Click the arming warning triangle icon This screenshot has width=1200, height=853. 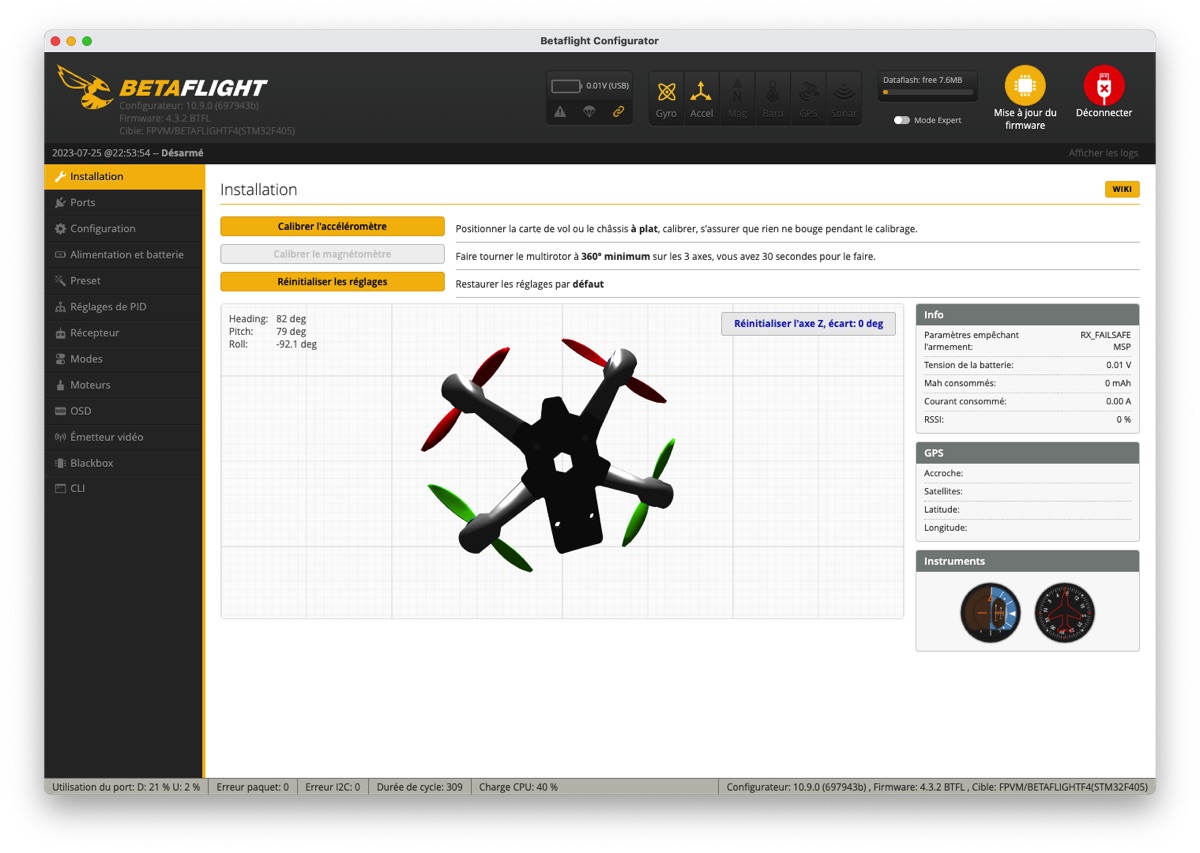click(x=560, y=112)
